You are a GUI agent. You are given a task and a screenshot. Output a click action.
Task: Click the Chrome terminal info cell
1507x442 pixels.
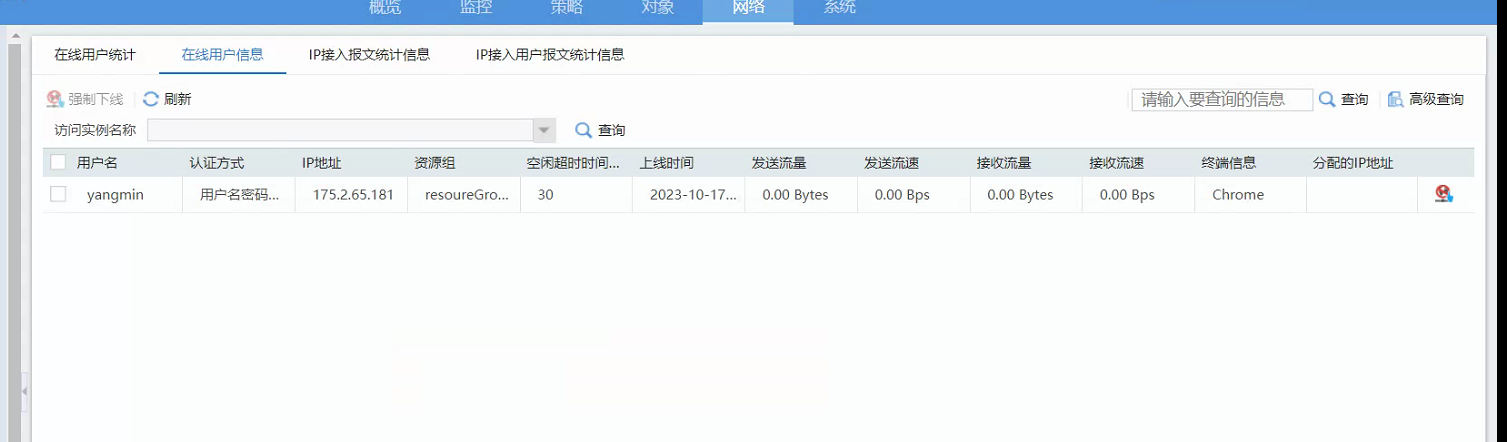coord(1238,195)
